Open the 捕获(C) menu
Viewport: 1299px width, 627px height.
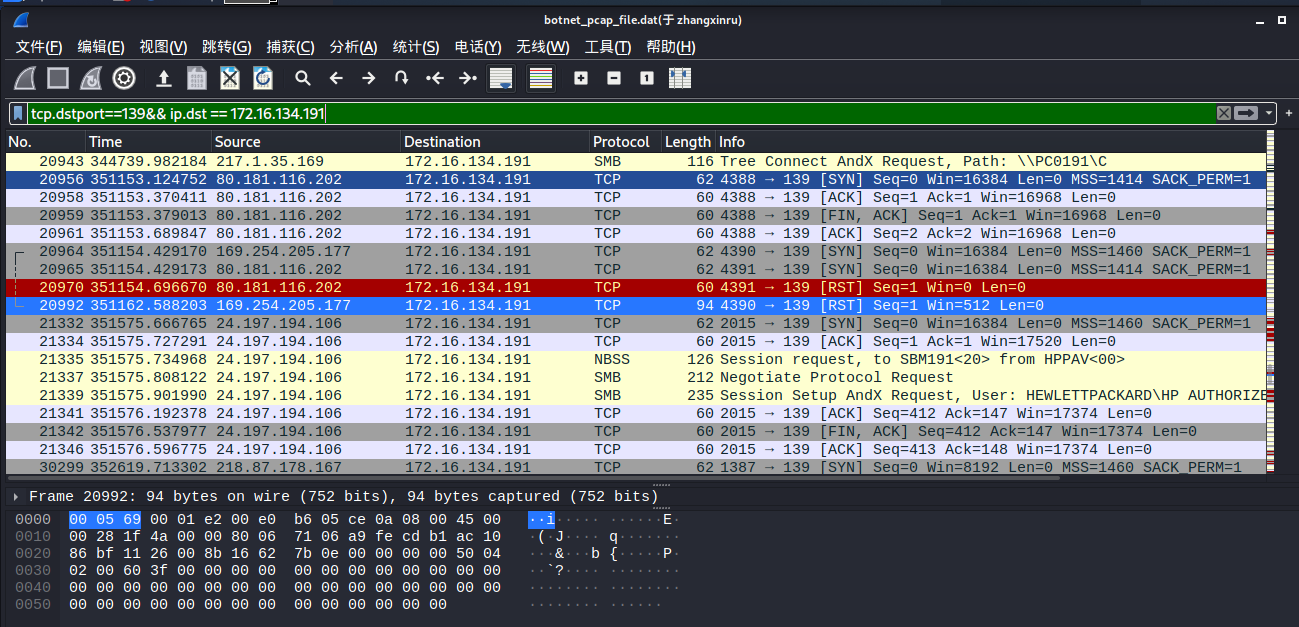tap(290, 47)
